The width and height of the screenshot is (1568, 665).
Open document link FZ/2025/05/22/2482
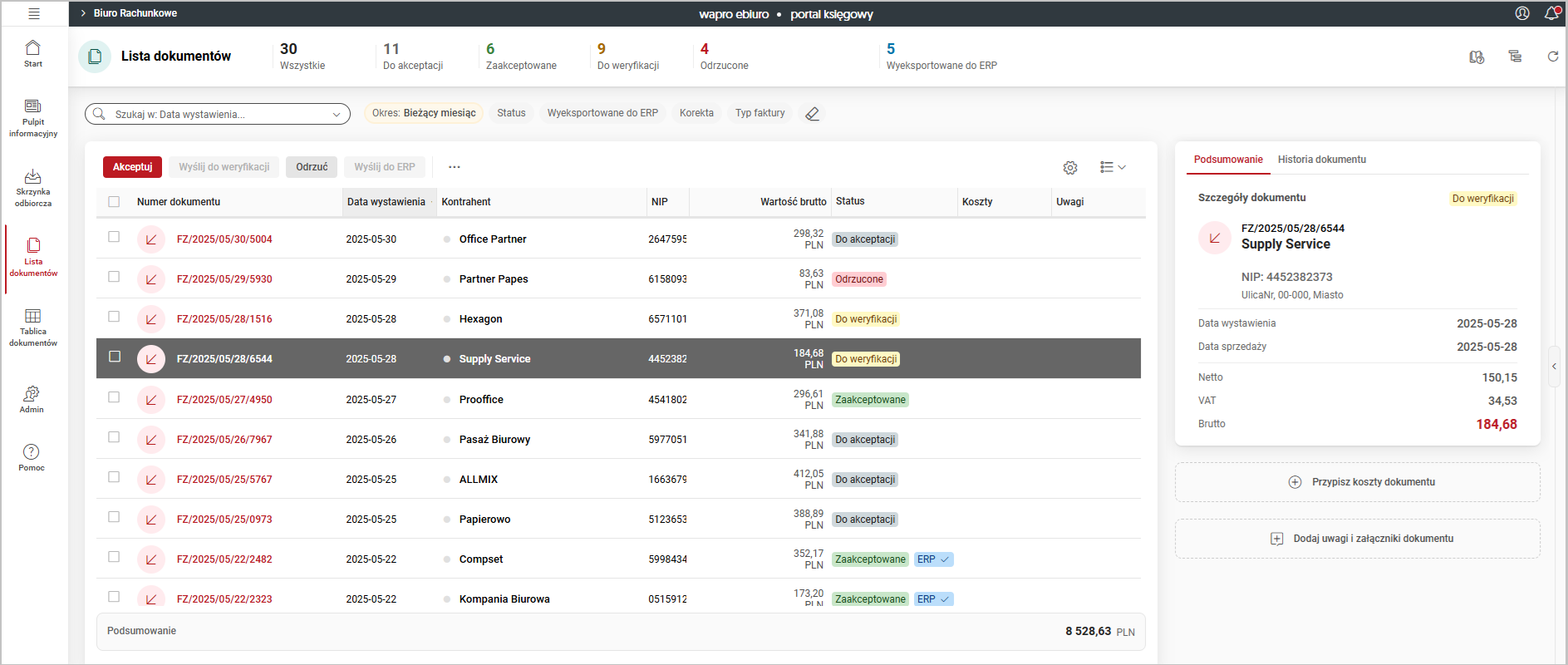(x=224, y=559)
